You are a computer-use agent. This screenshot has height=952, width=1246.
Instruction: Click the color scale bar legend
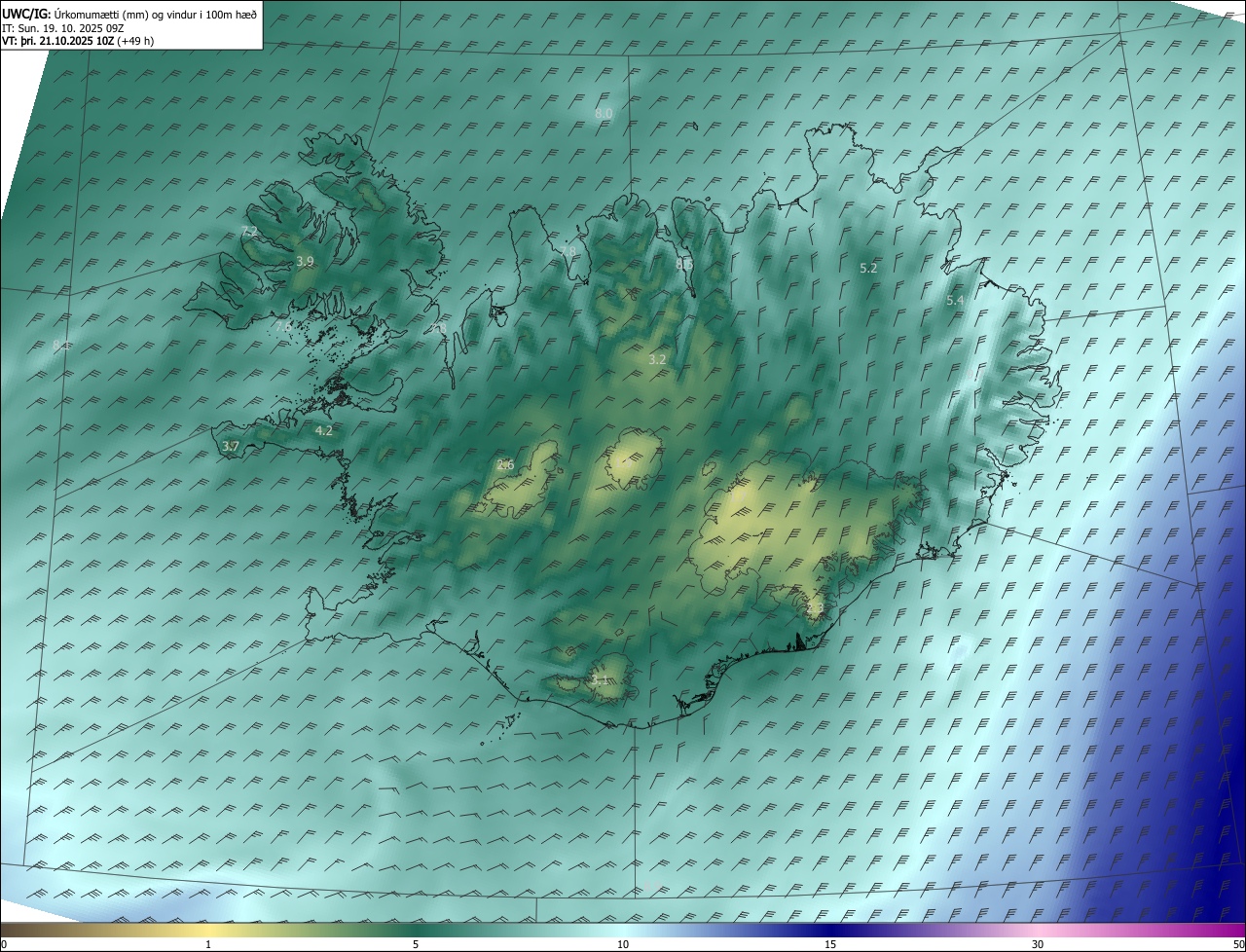(623, 931)
